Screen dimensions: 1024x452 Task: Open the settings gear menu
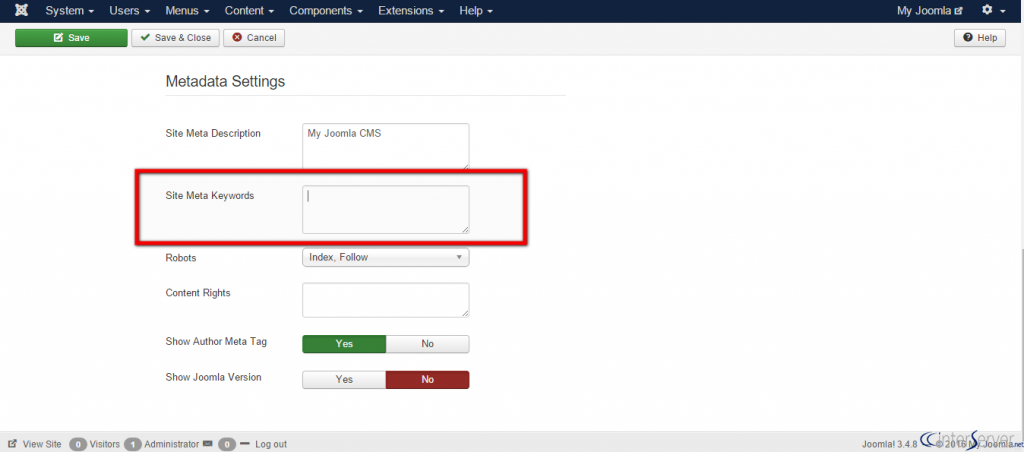(x=993, y=10)
